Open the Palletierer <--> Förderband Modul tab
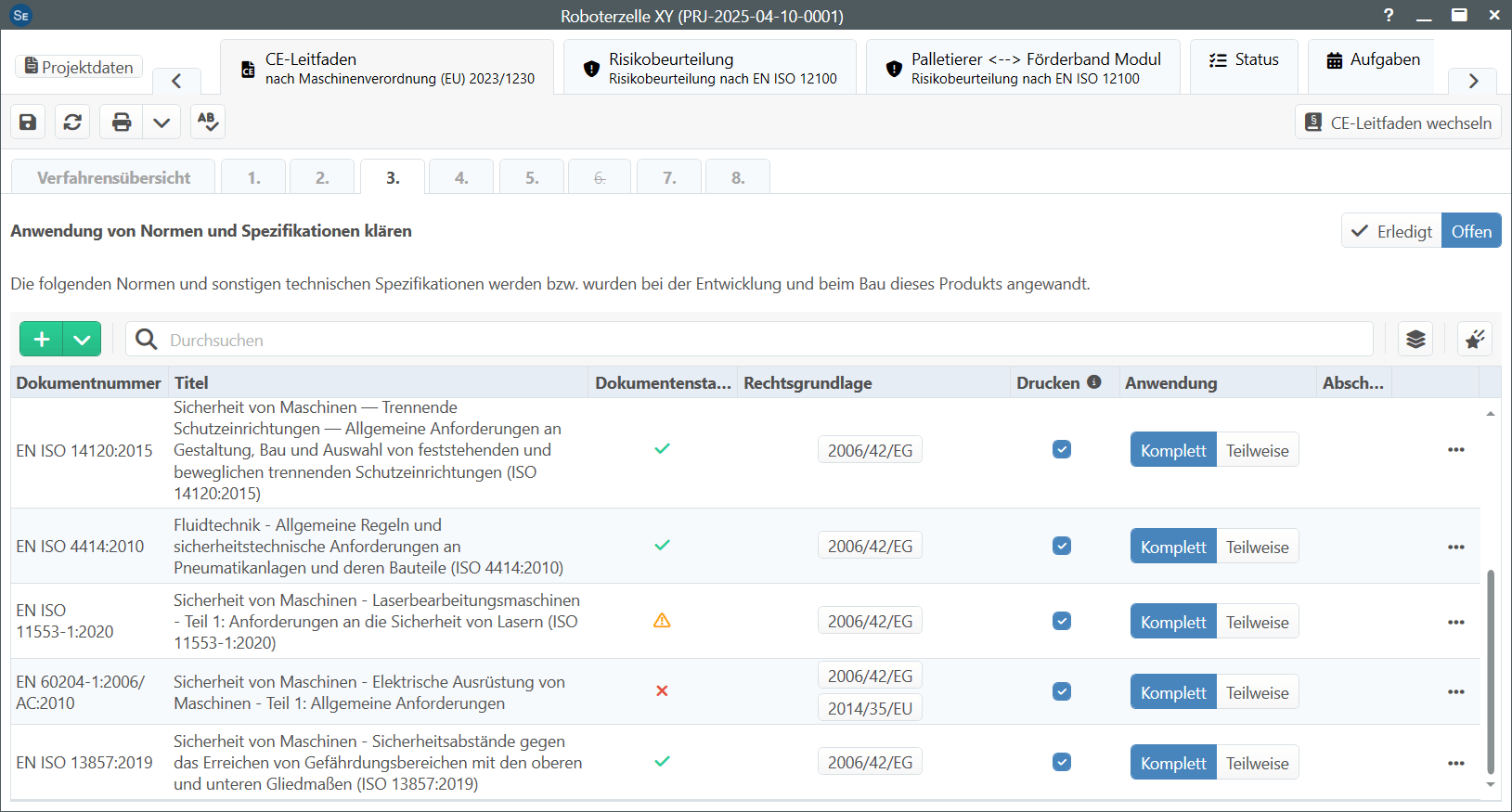This screenshot has width=1512, height=812. click(x=1023, y=68)
